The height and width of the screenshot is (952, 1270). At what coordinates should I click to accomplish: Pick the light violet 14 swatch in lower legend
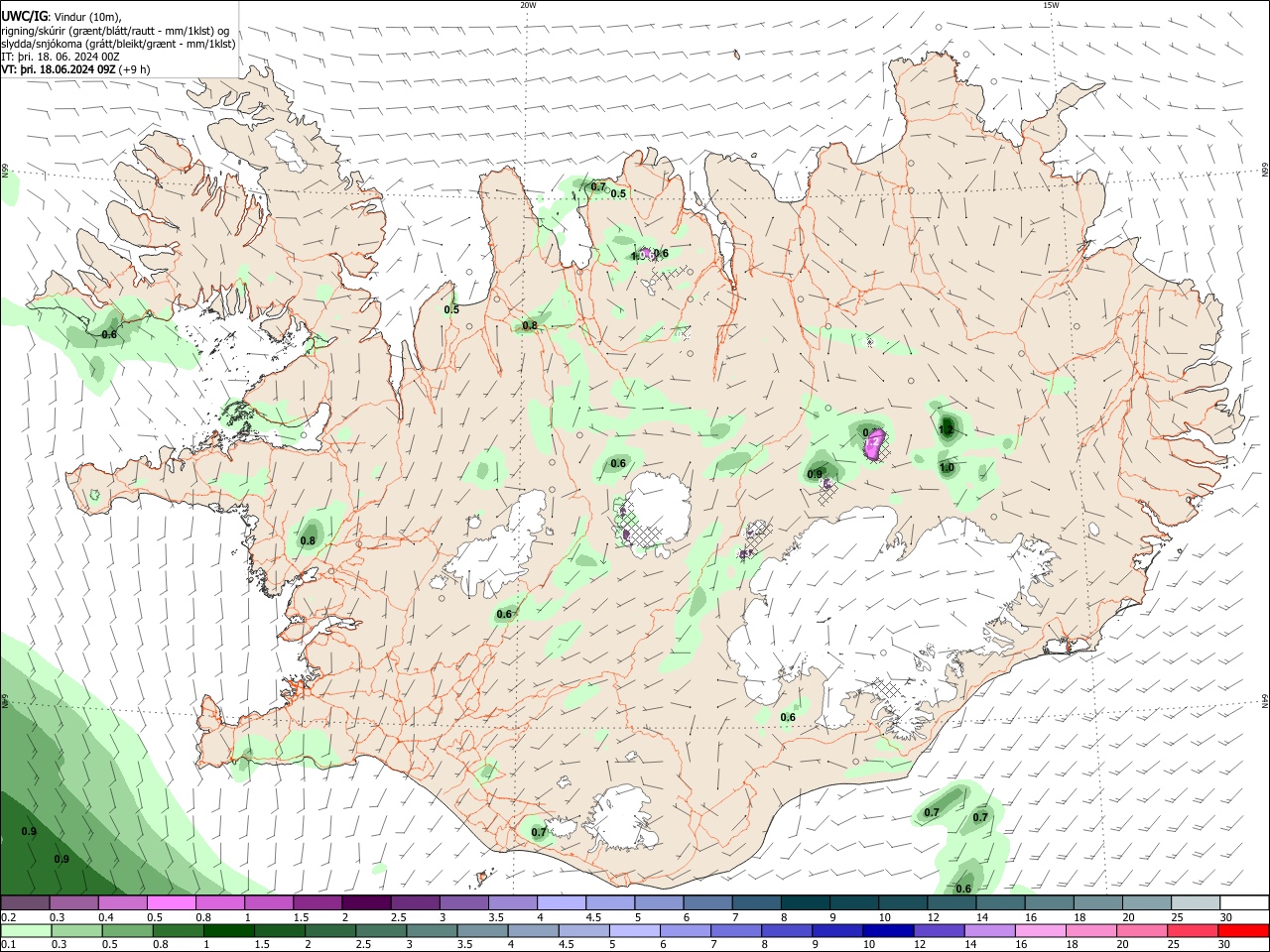coord(989,930)
